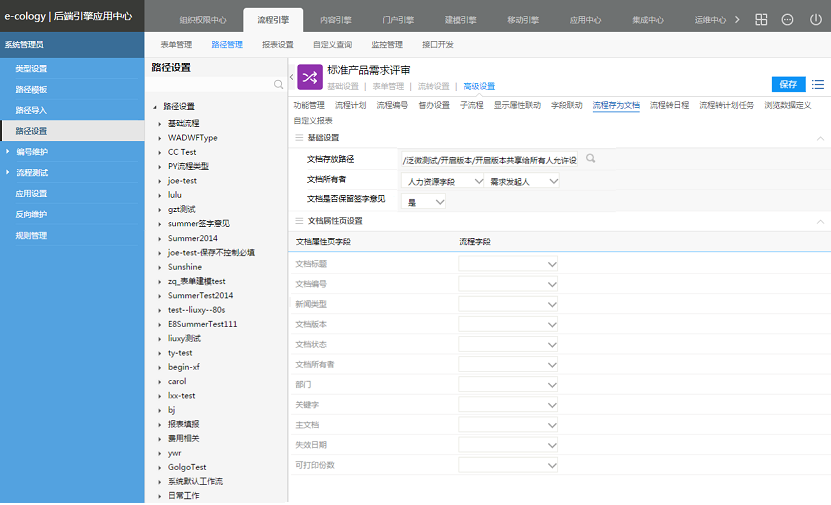Open the list menu icon beside 保存
This screenshot has height=505, width=831.
click(818, 84)
